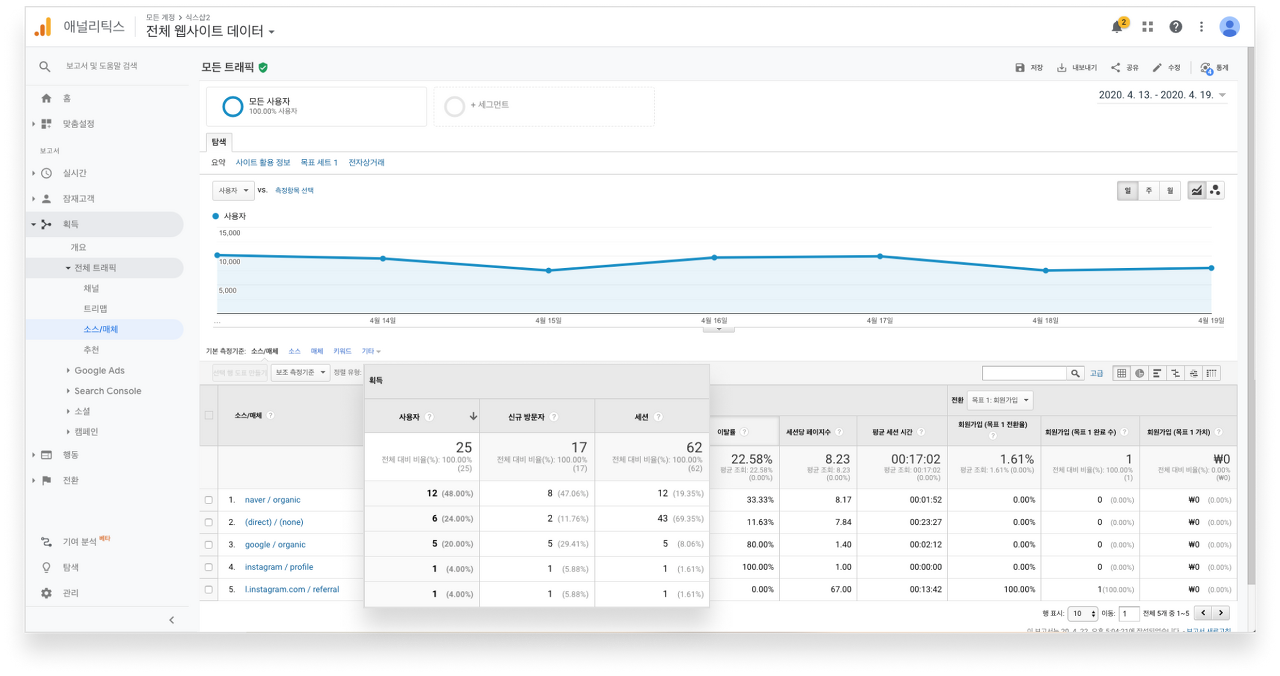Open 트리맵 in sidebar
1280x676 pixels.
pyautogui.click(x=95, y=308)
